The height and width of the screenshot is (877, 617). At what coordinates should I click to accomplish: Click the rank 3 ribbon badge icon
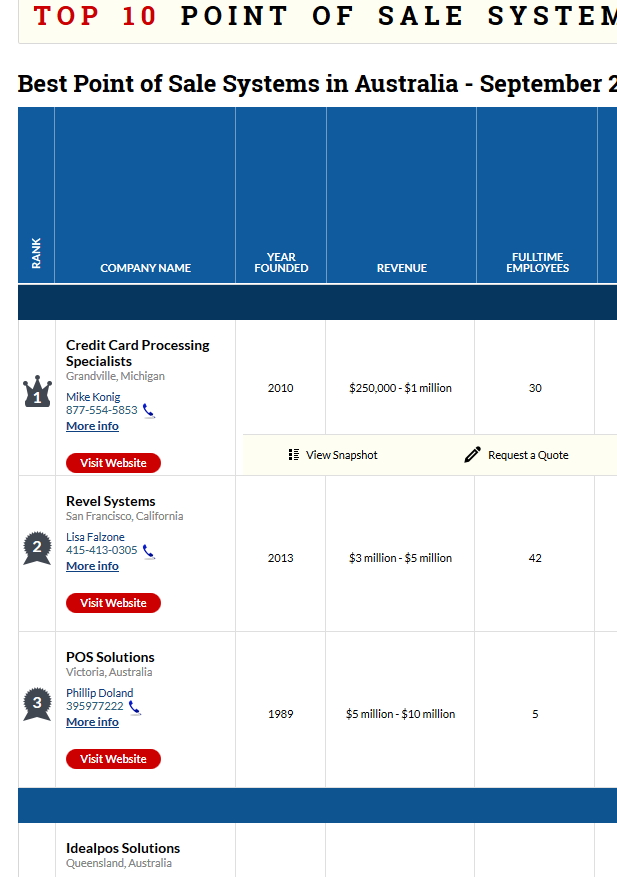coord(37,704)
